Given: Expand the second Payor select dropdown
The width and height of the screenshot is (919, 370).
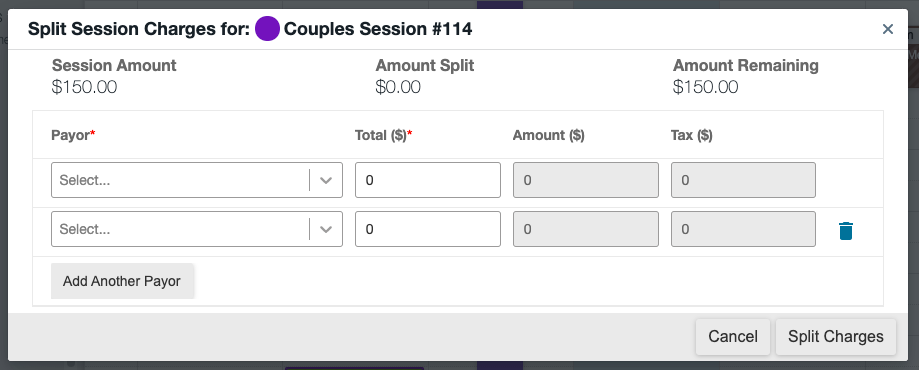Looking at the screenshot, I should [x=196, y=229].
